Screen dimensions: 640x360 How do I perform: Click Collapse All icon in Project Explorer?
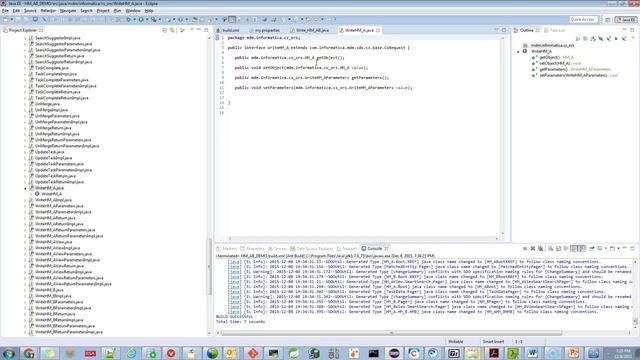(164, 30)
